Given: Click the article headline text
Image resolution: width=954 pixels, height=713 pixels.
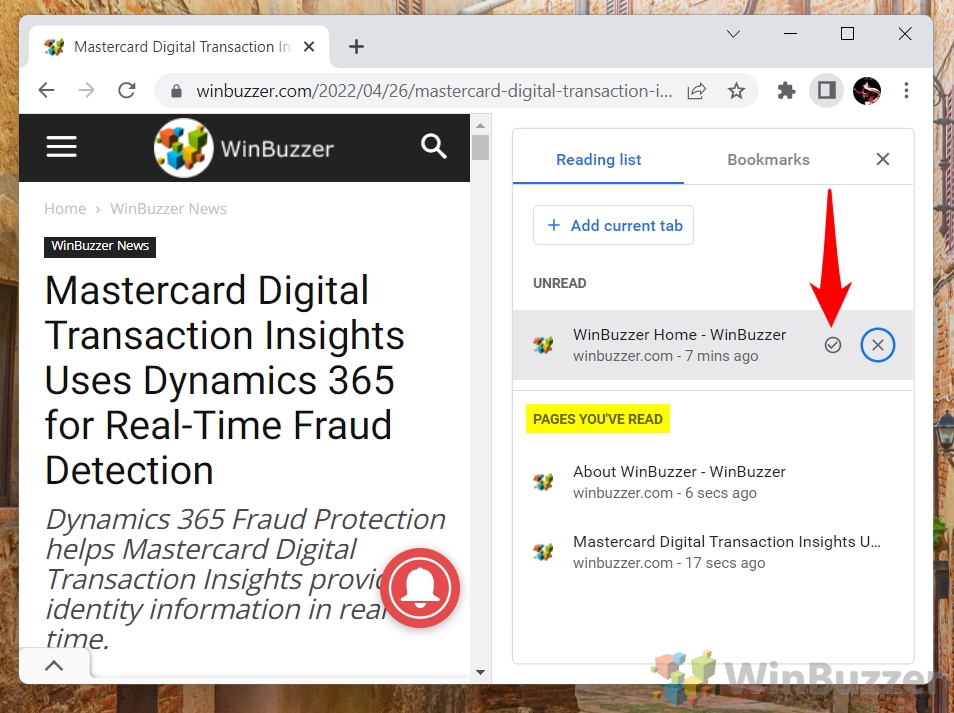Looking at the screenshot, I should tap(225, 380).
